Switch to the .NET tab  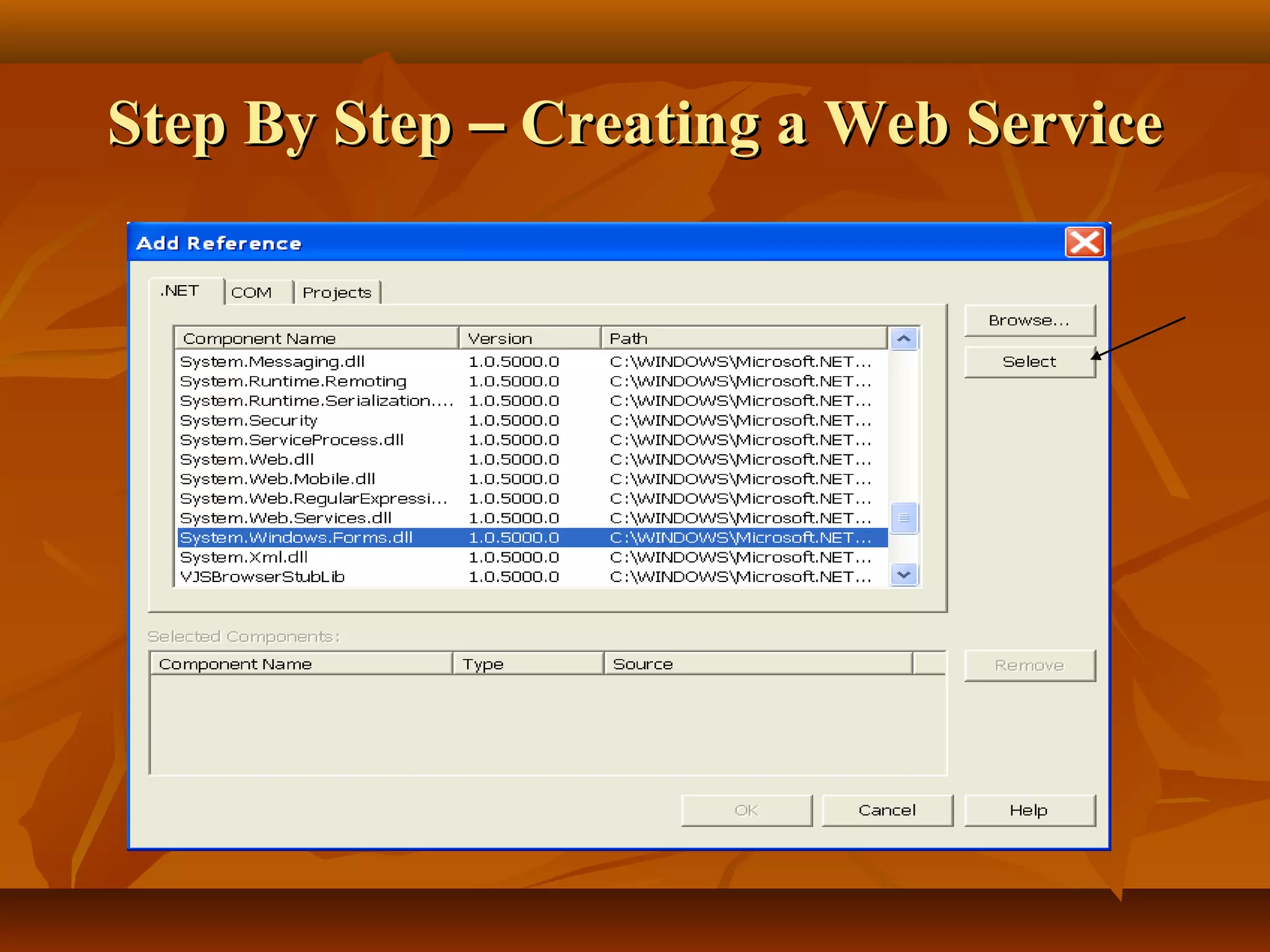click(x=185, y=291)
